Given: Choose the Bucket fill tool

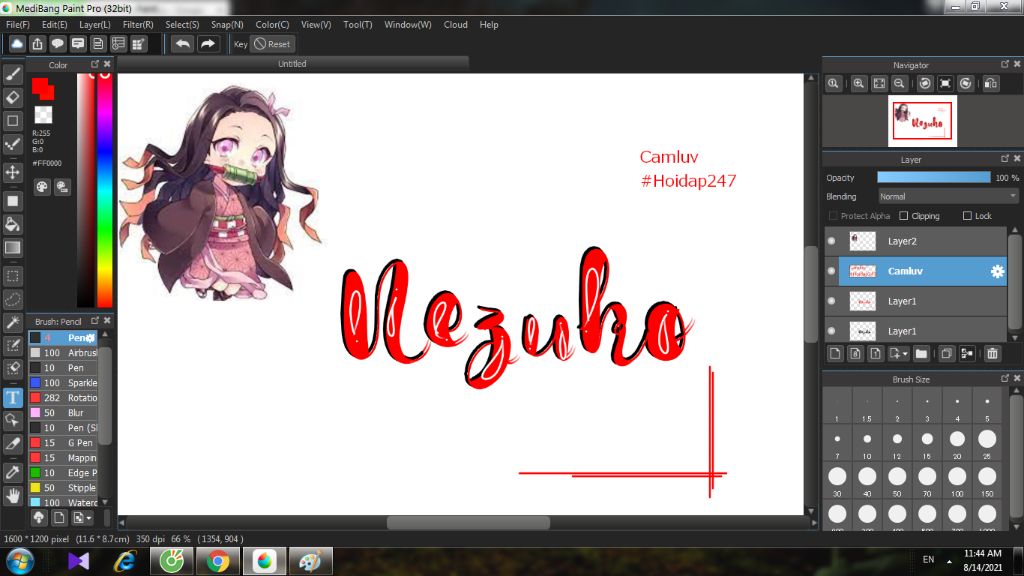Looking at the screenshot, I should coord(13,224).
